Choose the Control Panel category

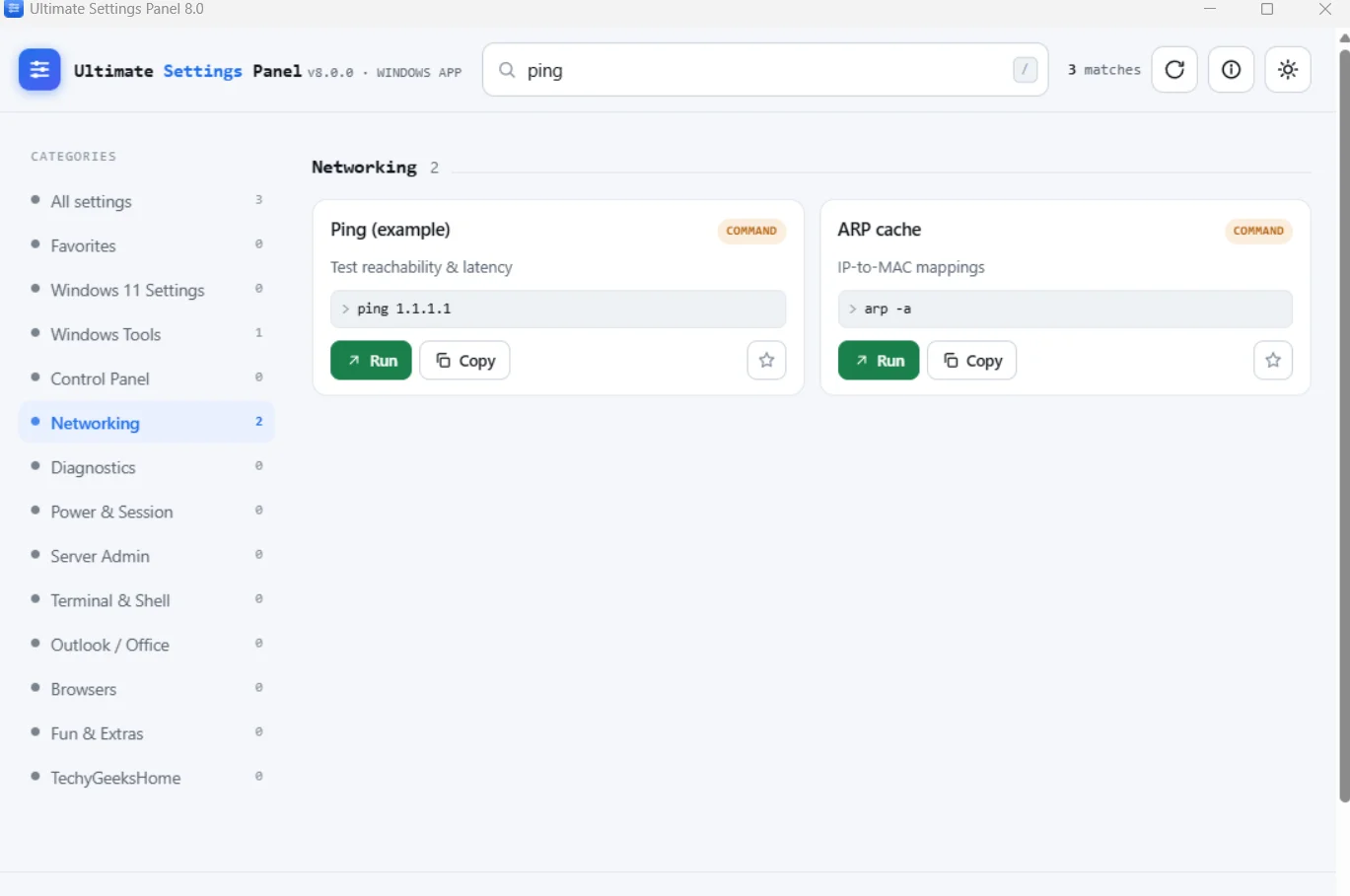click(147, 379)
